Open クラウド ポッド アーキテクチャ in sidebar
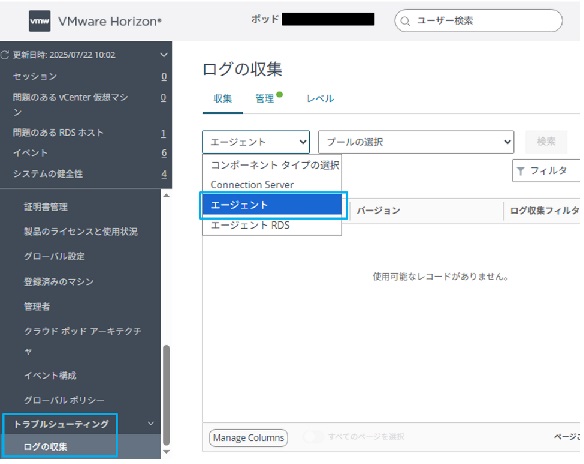The width and height of the screenshot is (584, 464). pos(83,341)
